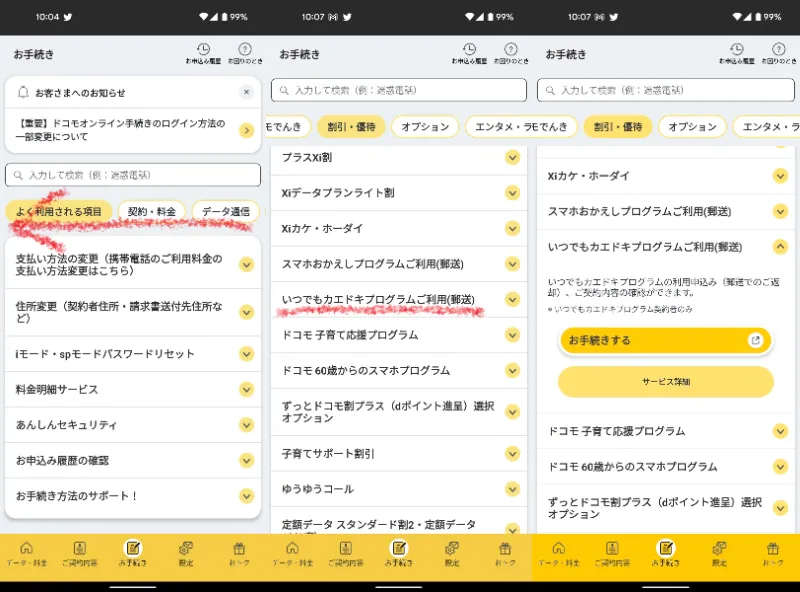Open the 【重要】 login change notice arrow
Image resolution: width=800 pixels, height=592 pixels.
tap(246, 130)
